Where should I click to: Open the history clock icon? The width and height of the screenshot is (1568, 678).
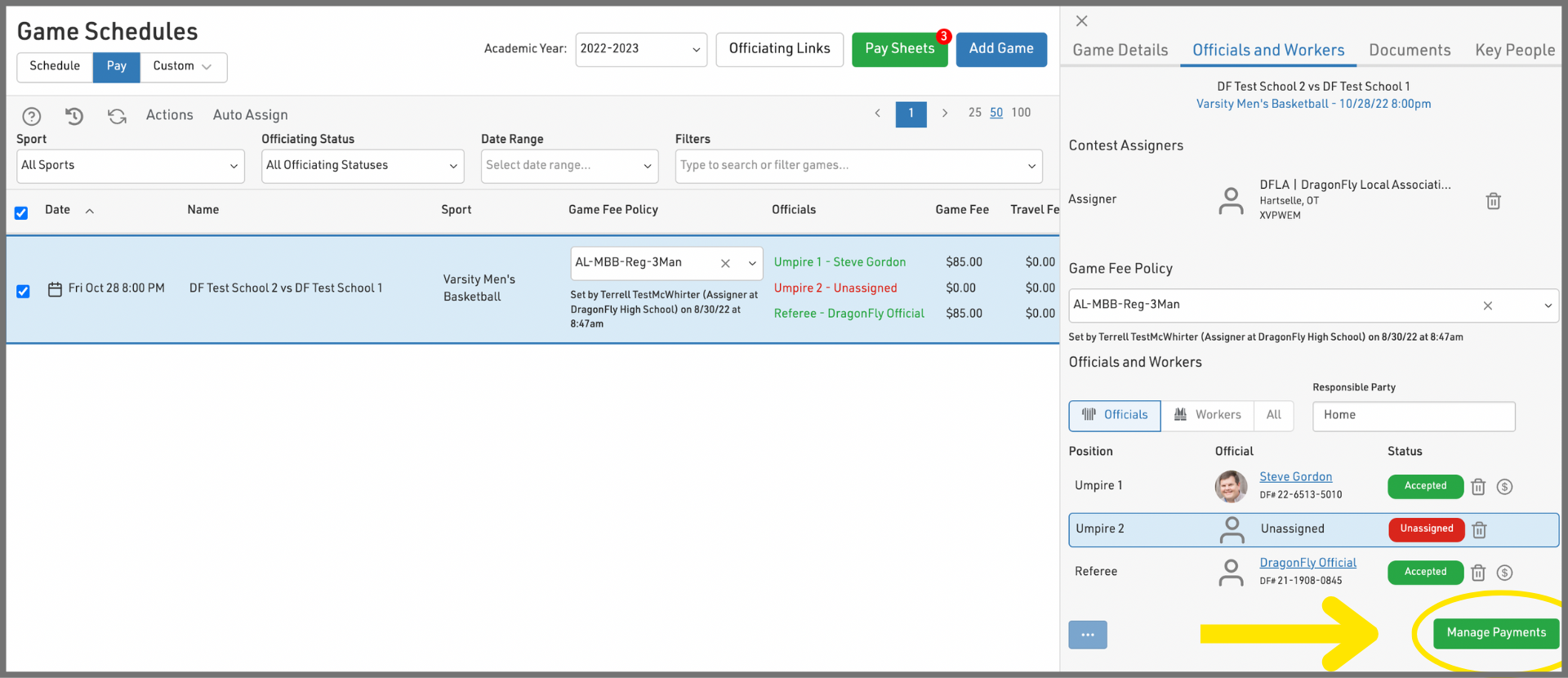coord(74,116)
